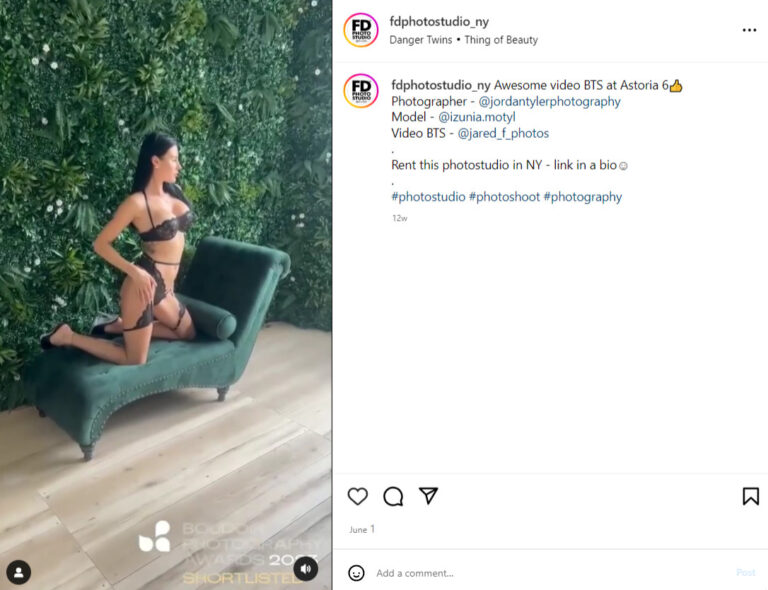Viewport: 768px width, 590px height.
Task: Open #photography hashtag
Action: 582,197
